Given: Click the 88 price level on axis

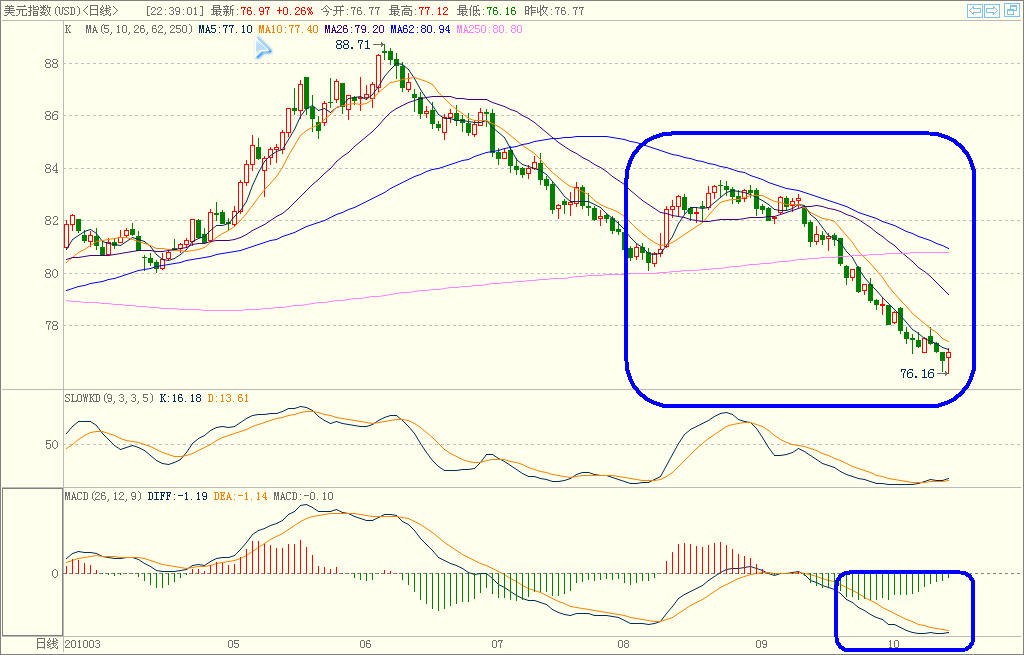Looking at the screenshot, I should pyautogui.click(x=52, y=64).
